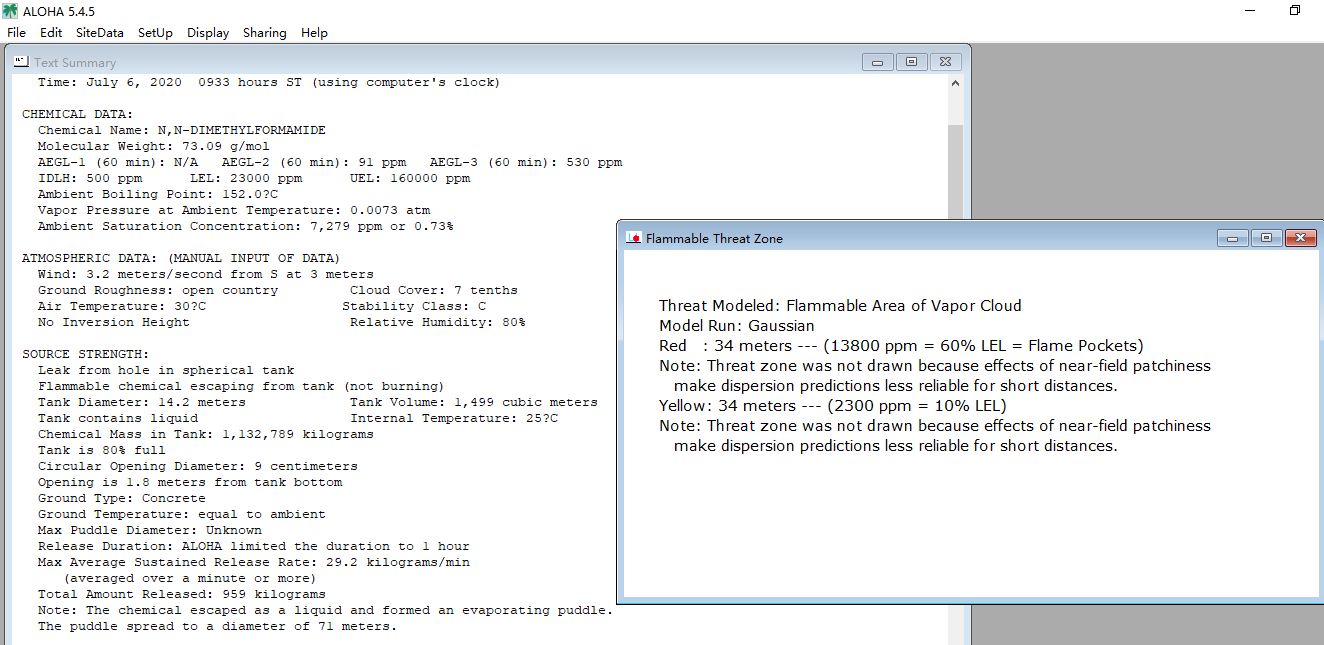Click the 'CHEMICAL DATA:' heading
Screen dimensions: 1324x645
78,114
